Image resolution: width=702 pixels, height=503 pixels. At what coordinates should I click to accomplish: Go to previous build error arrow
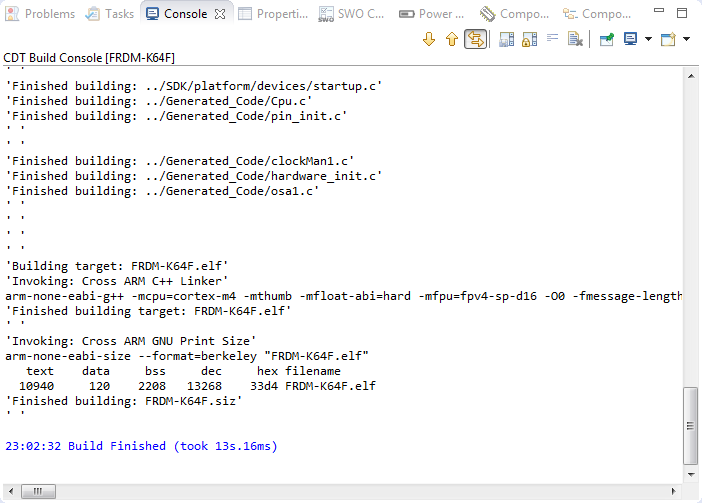[451, 39]
